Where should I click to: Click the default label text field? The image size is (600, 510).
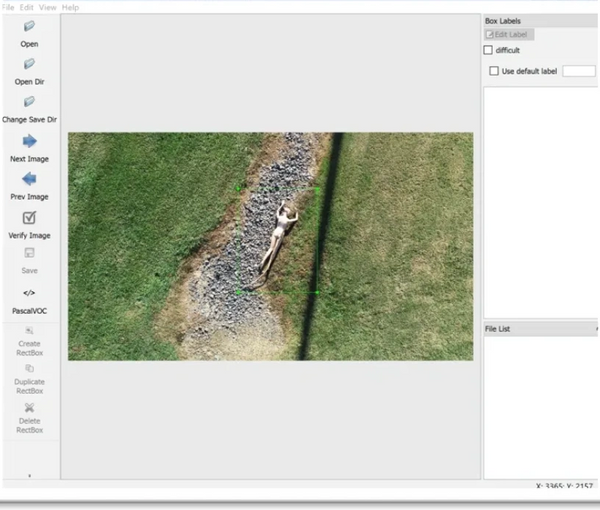click(x=578, y=71)
